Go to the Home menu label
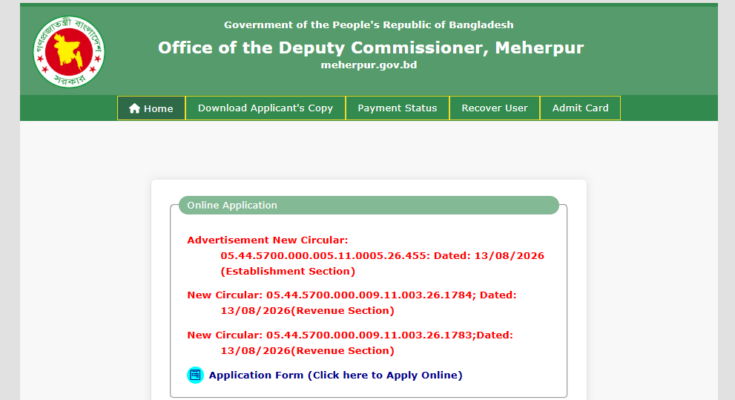Image resolution: width=735 pixels, height=400 pixels. tap(158, 109)
